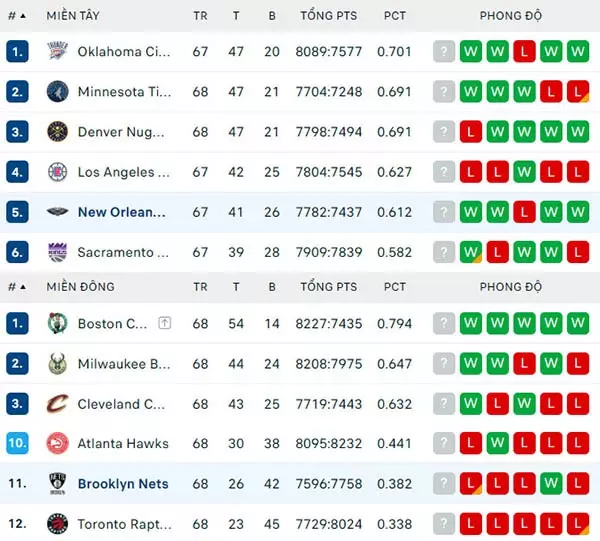Click PHONG ĐỘ header in Miền Tây table

click(x=510, y=16)
